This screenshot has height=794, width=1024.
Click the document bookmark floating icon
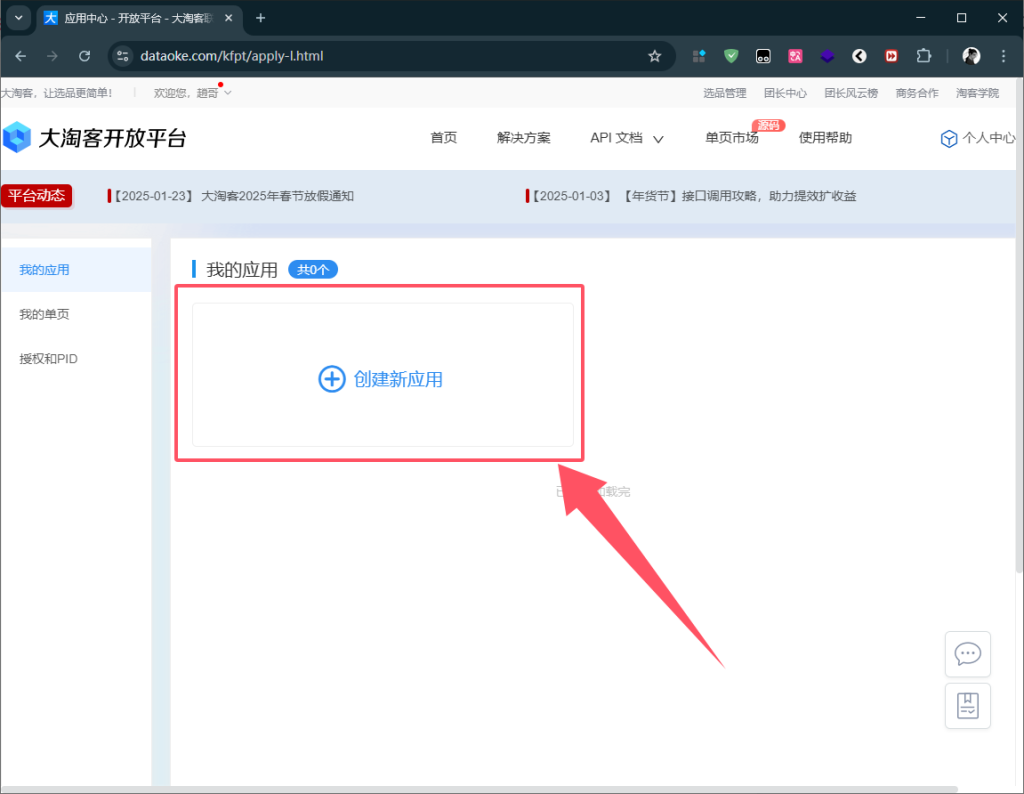coord(967,705)
